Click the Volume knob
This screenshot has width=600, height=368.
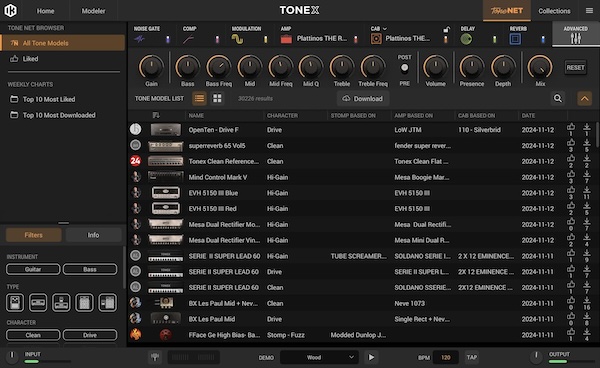coord(435,67)
